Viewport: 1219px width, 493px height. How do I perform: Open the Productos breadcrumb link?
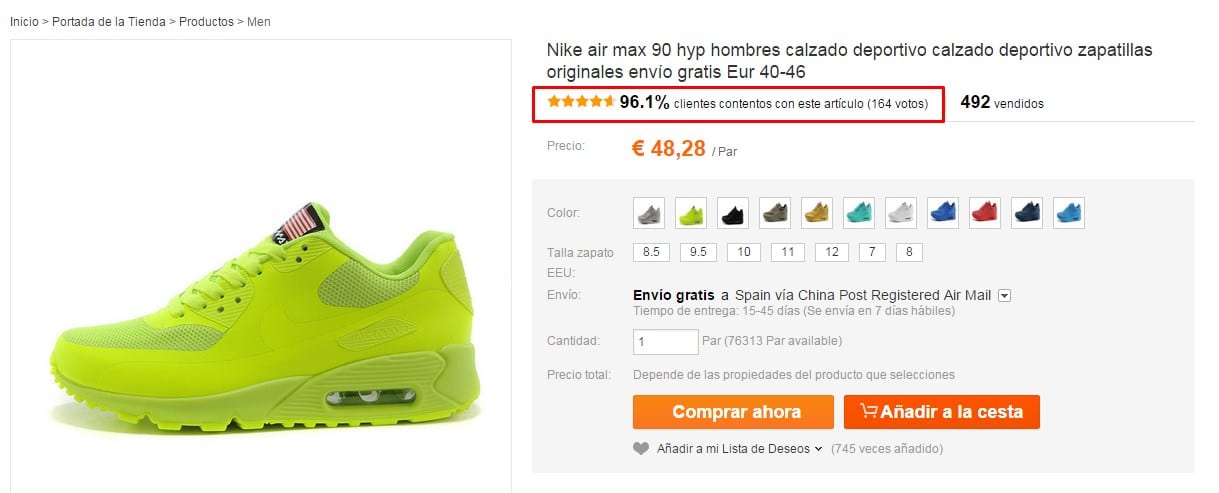(206, 21)
